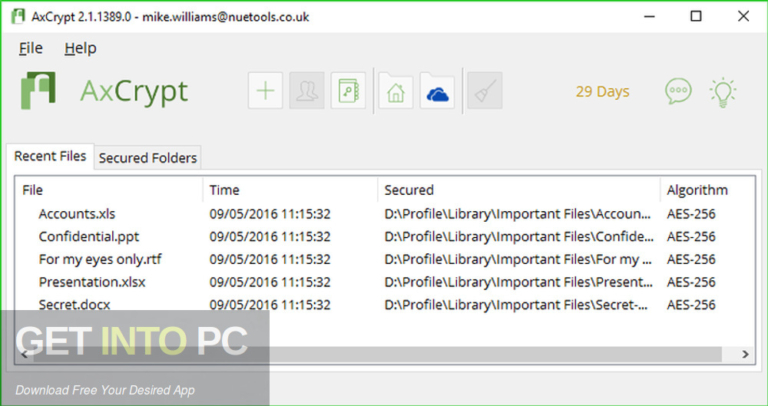Select the Confidential.ppt file row
This screenshot has width=768, height=406.
[384, 237]
